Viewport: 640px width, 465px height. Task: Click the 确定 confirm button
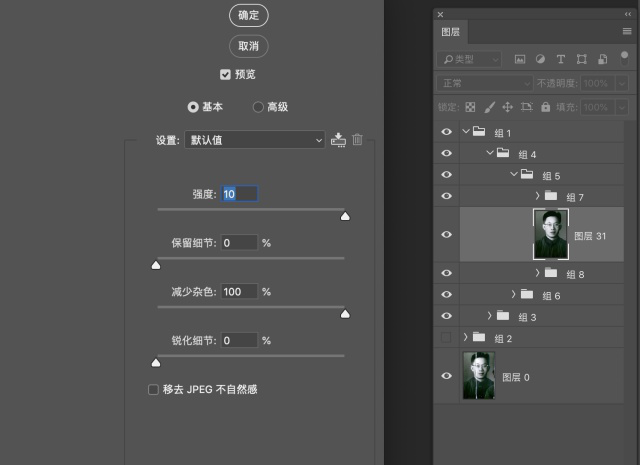click(248, 15)
